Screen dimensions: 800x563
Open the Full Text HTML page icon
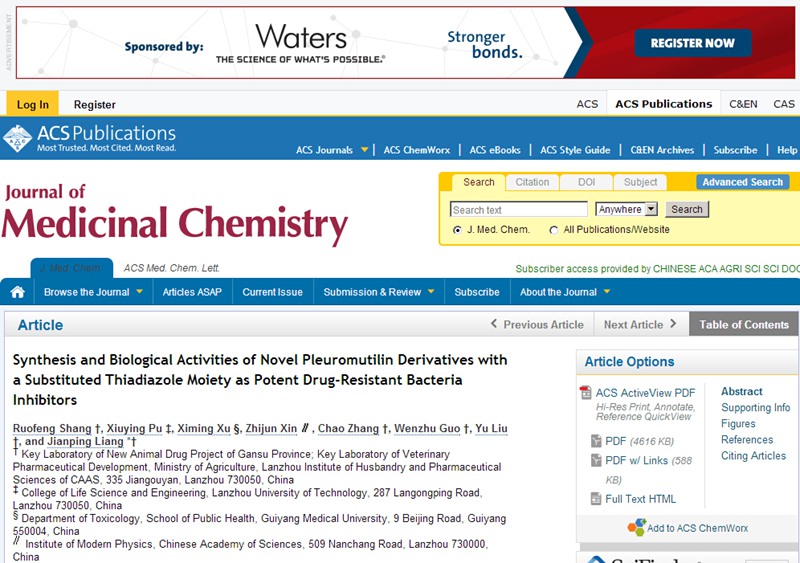[x=596, y=499]
